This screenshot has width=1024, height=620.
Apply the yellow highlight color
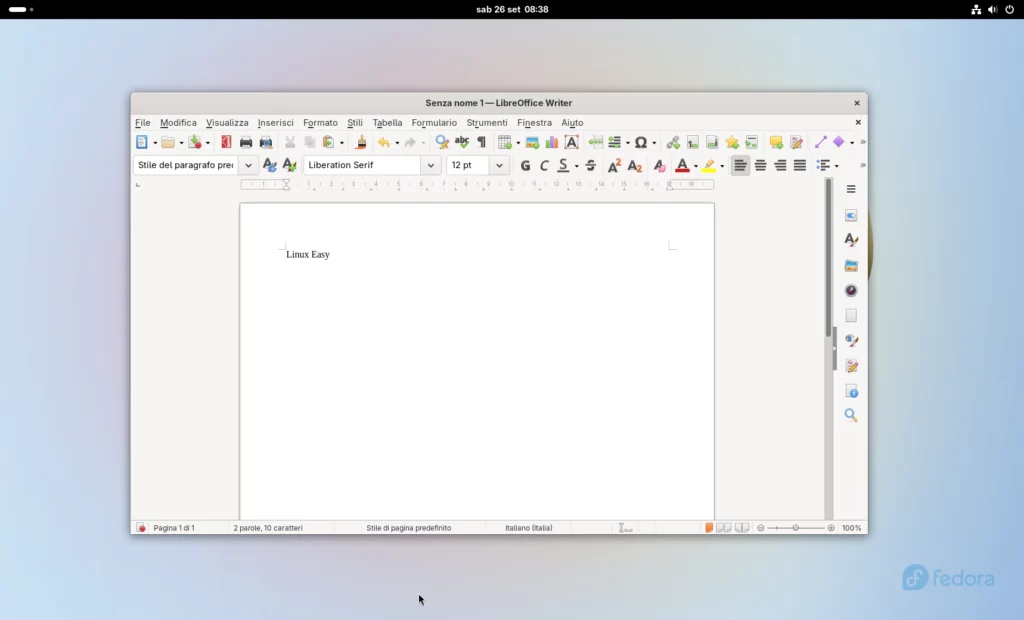tap(709, 165)
